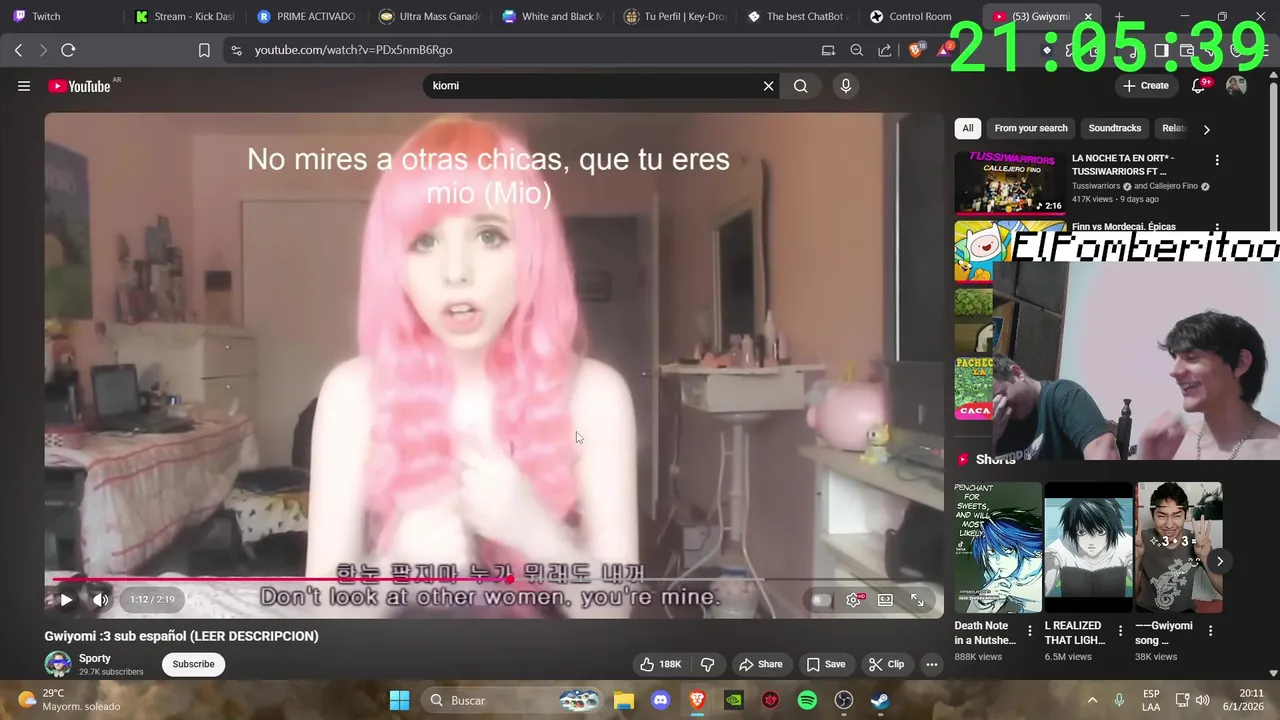Switch to The best ChatBot tab
The image size is (1280, 720).
(x=796, y=16)
